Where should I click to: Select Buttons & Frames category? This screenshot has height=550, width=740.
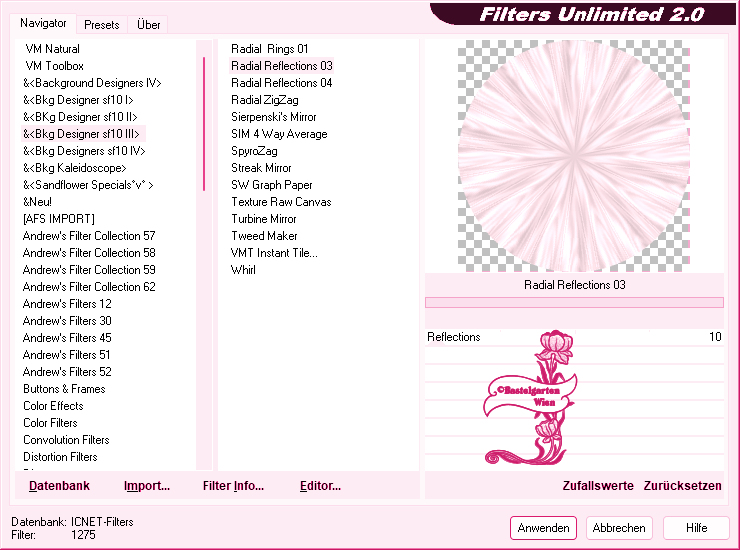coord(64,389)
